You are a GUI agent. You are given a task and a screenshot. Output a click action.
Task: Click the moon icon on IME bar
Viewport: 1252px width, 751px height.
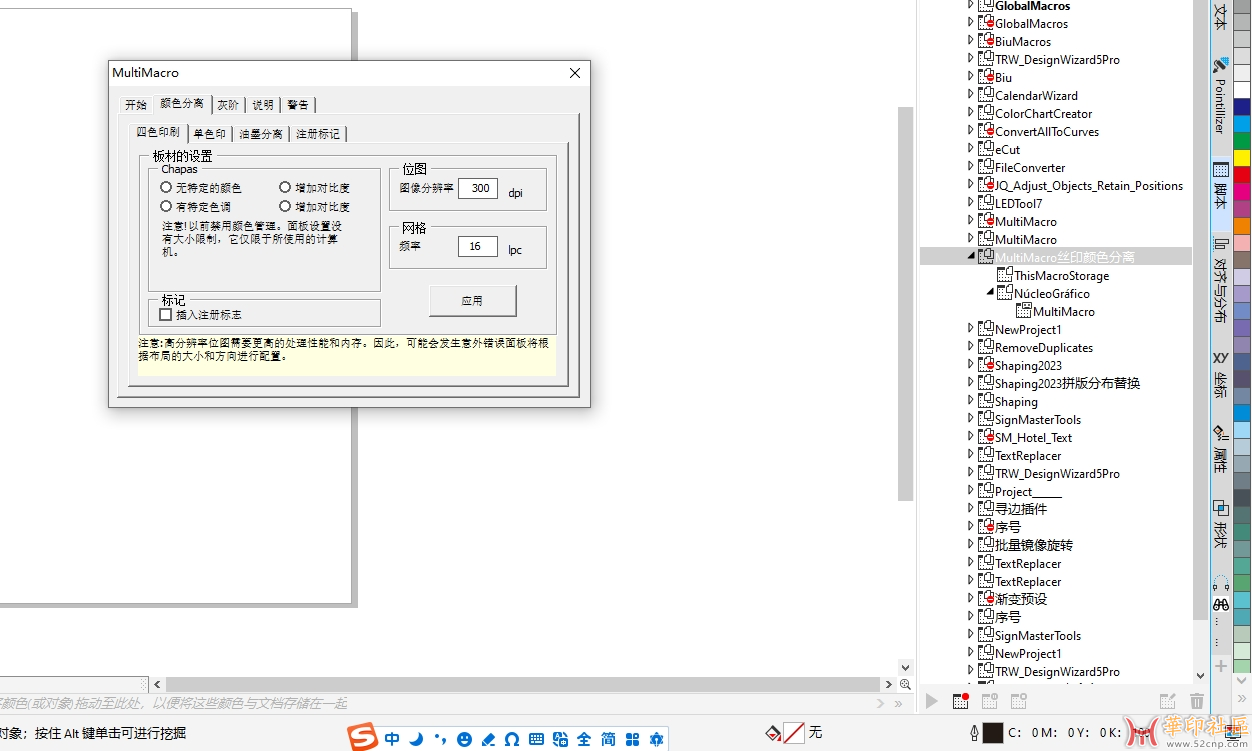click(416, 739)
